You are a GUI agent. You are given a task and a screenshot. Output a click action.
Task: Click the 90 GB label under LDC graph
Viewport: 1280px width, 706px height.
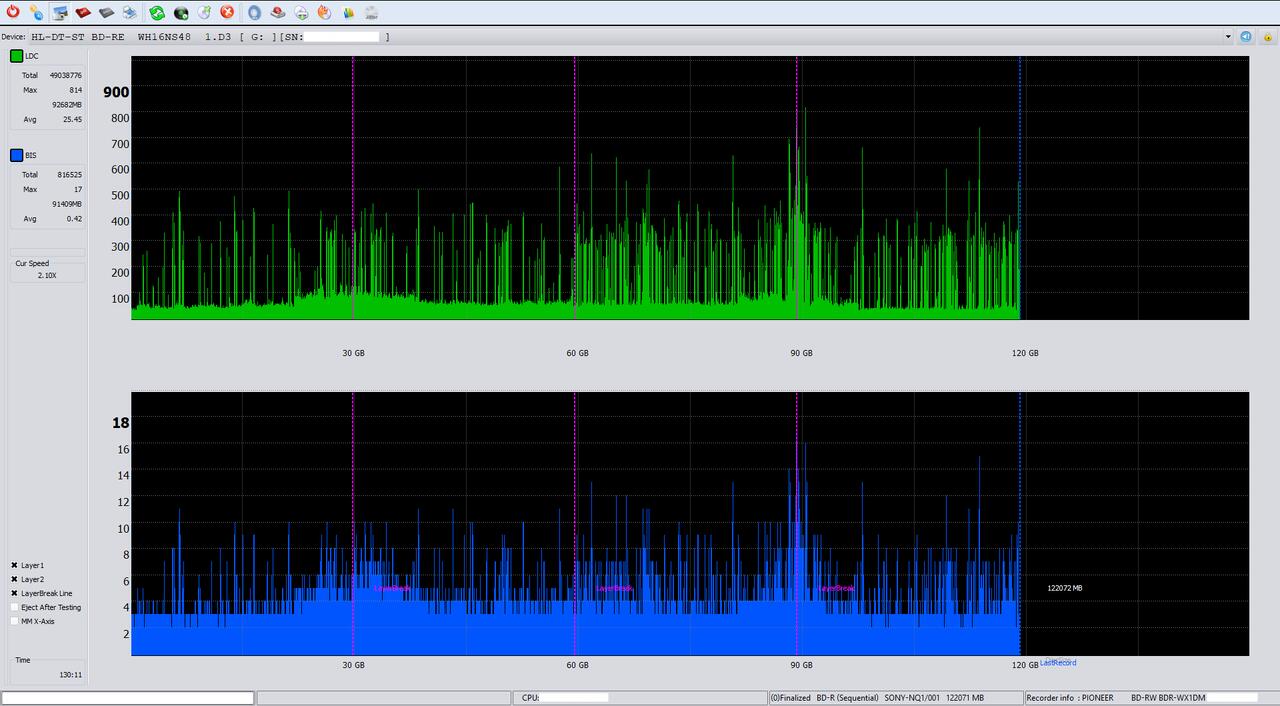pos(801,353)
